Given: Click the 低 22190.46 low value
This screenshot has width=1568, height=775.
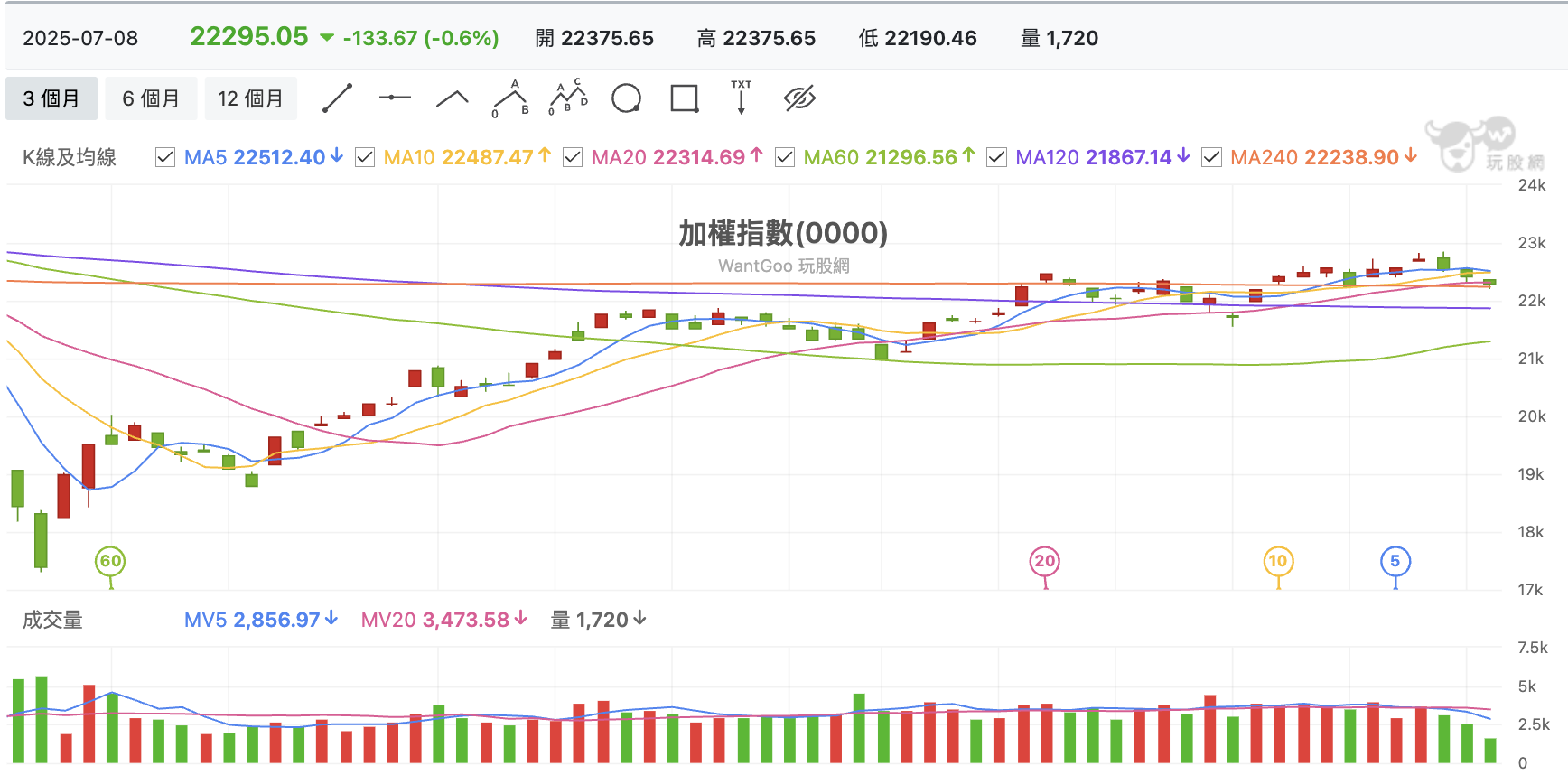Looking at the screenshot, I should 918,38.
